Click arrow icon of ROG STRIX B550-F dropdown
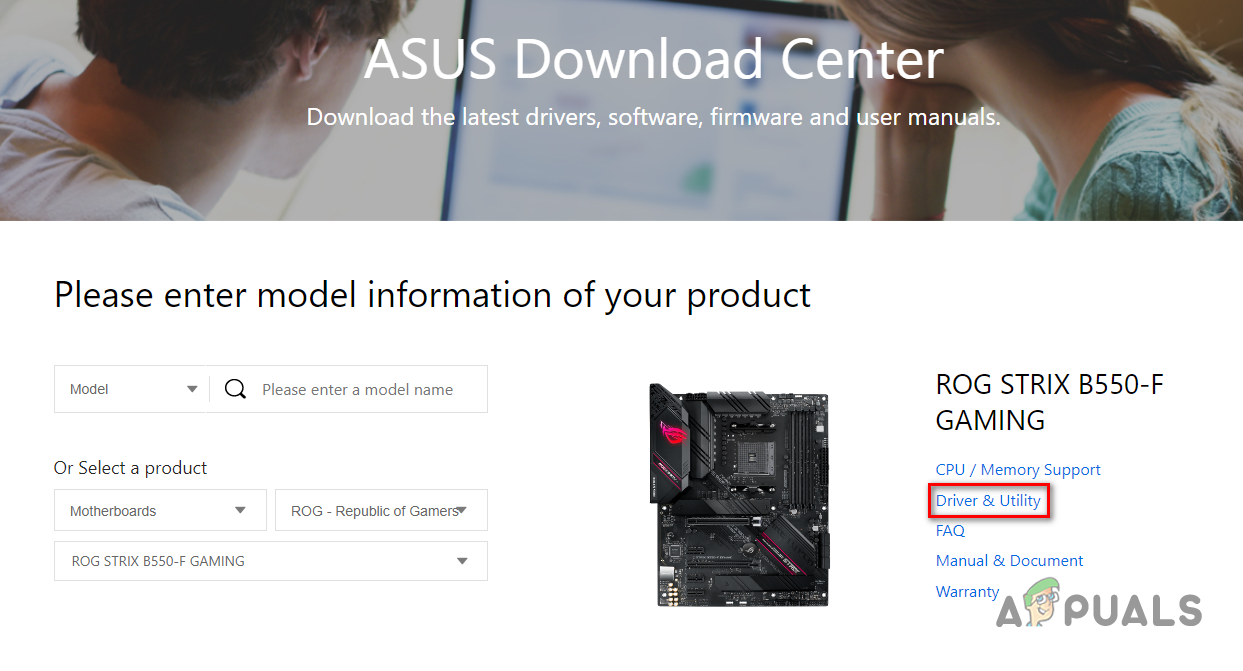This screenshot has height=671, width=1243. pyautogui.click(x=462, y=561)
